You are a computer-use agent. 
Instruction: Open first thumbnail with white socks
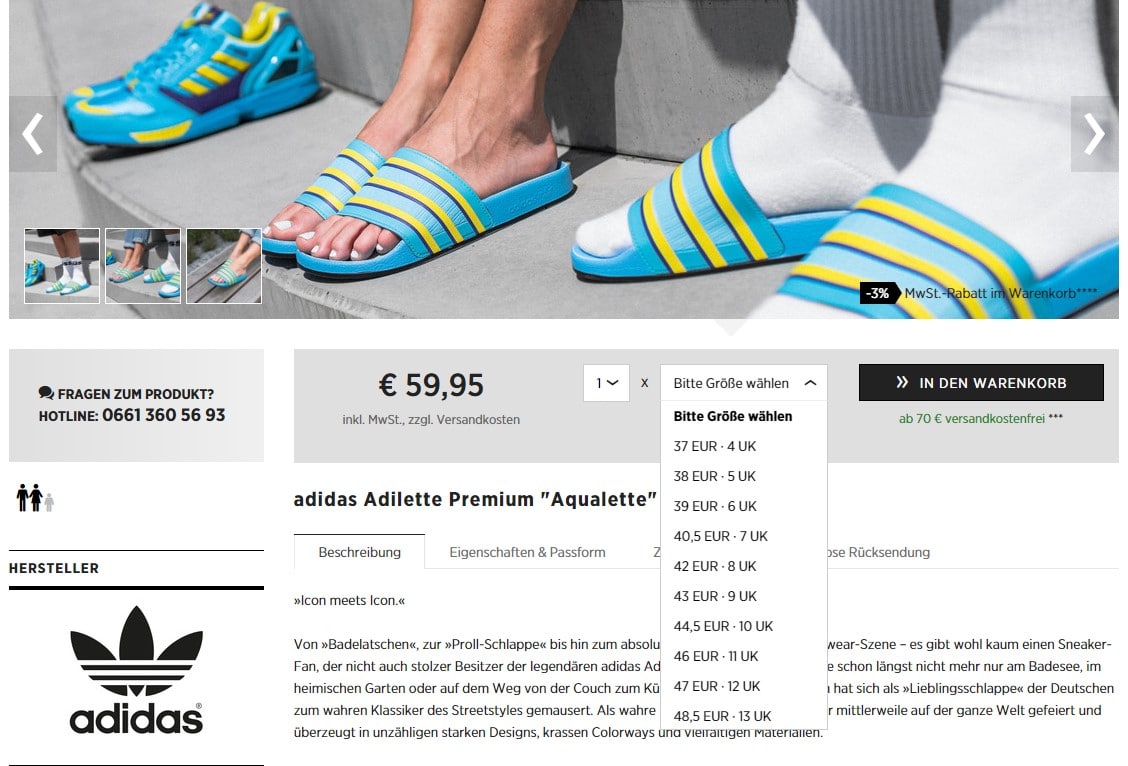click(x=62, y=266)
